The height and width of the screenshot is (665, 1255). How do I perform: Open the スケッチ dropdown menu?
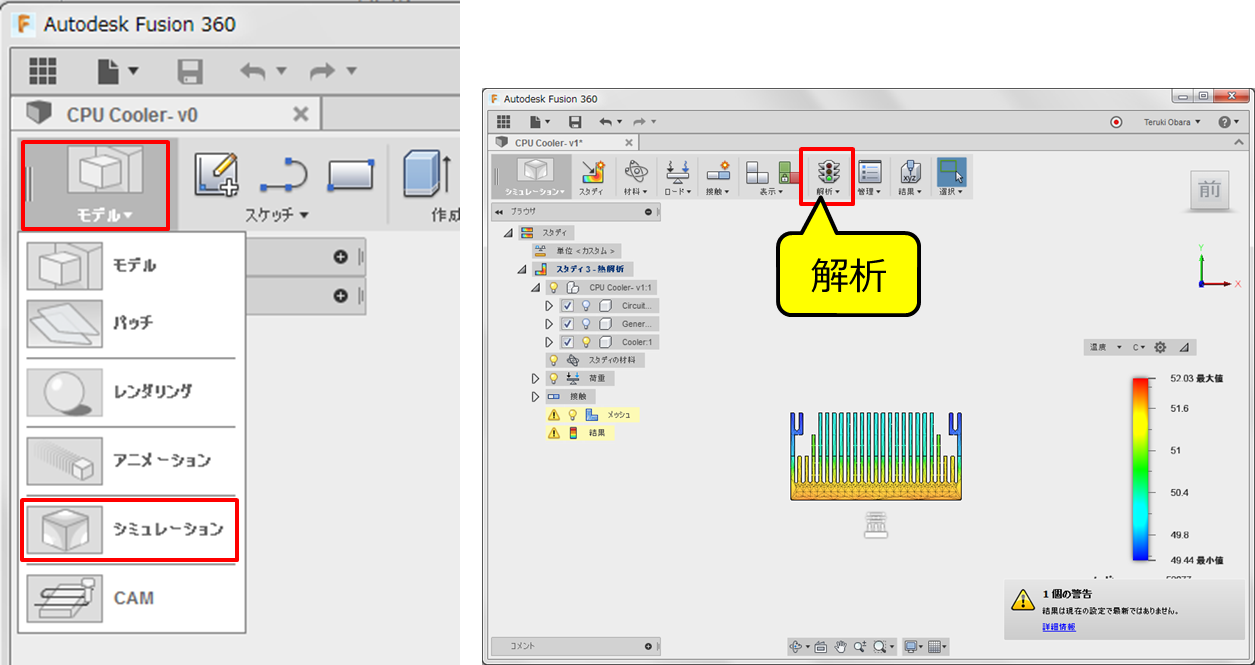tap(277, 215)
